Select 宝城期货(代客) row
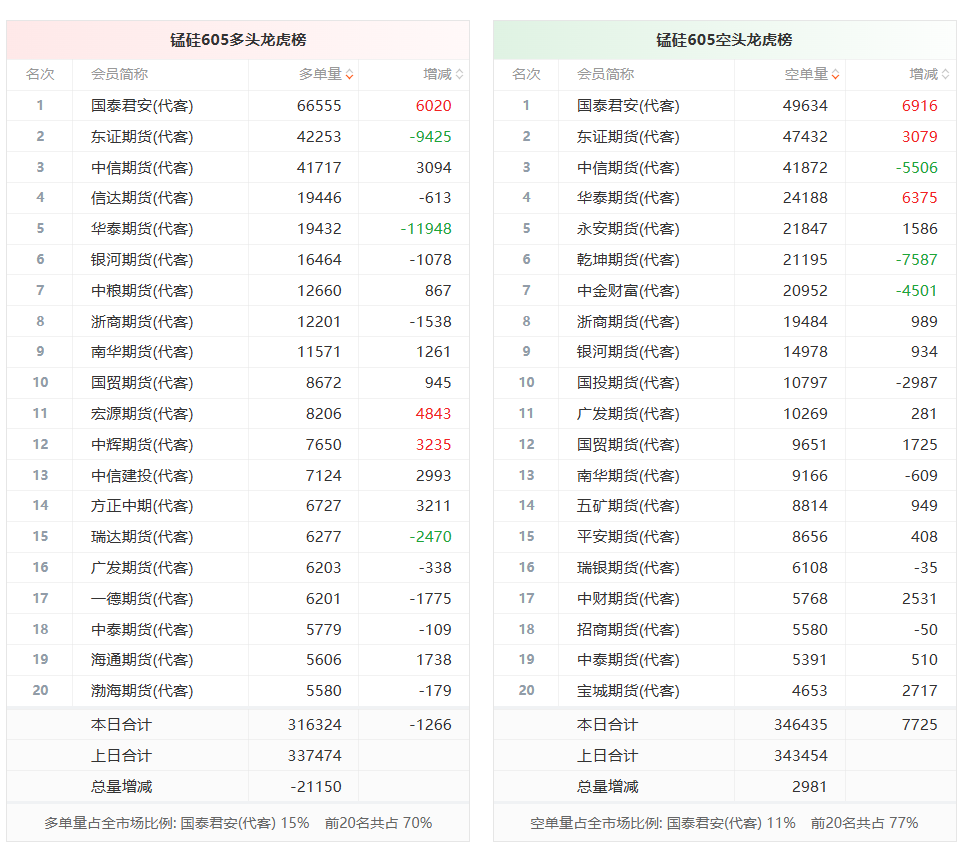The image size is (963, 854). click(725, 691)
